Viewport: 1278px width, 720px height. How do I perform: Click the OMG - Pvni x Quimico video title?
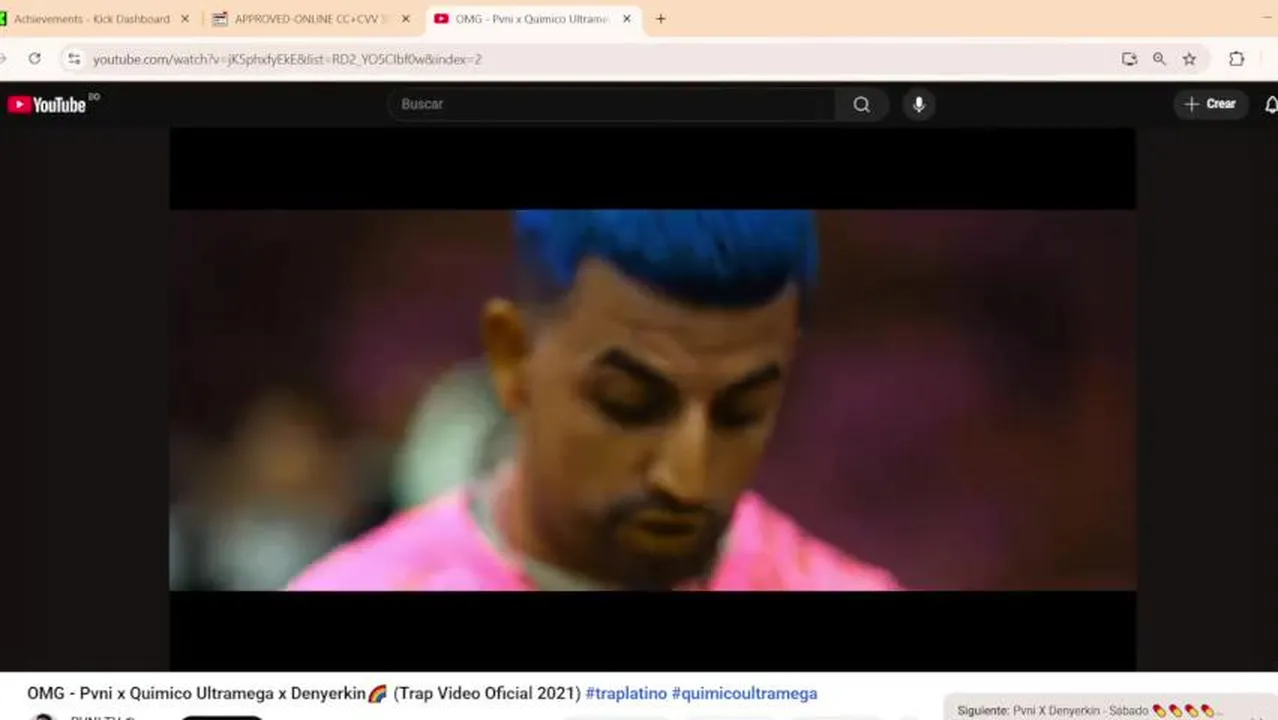304,693
